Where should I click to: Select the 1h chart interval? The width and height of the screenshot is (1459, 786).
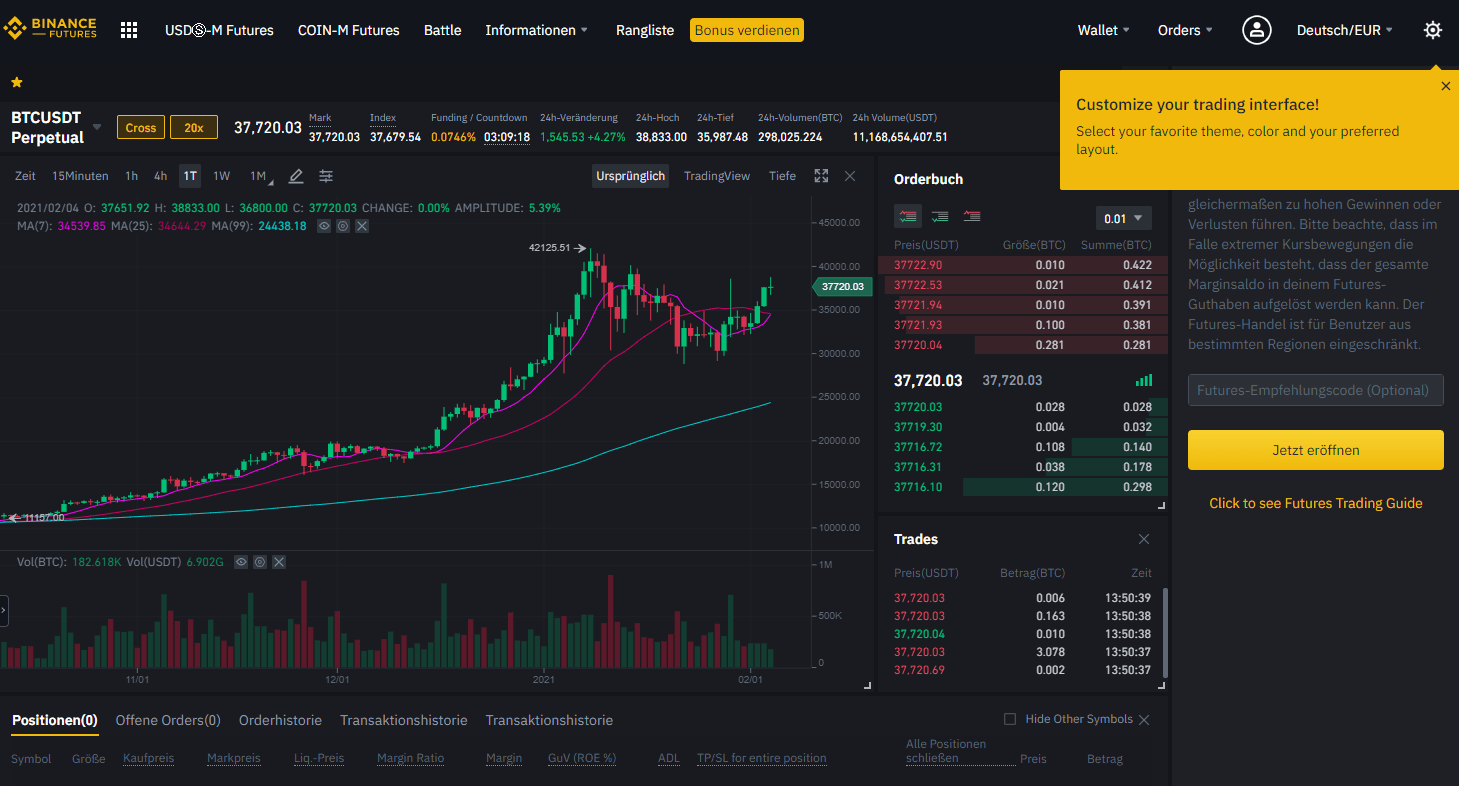click(132, 176)
